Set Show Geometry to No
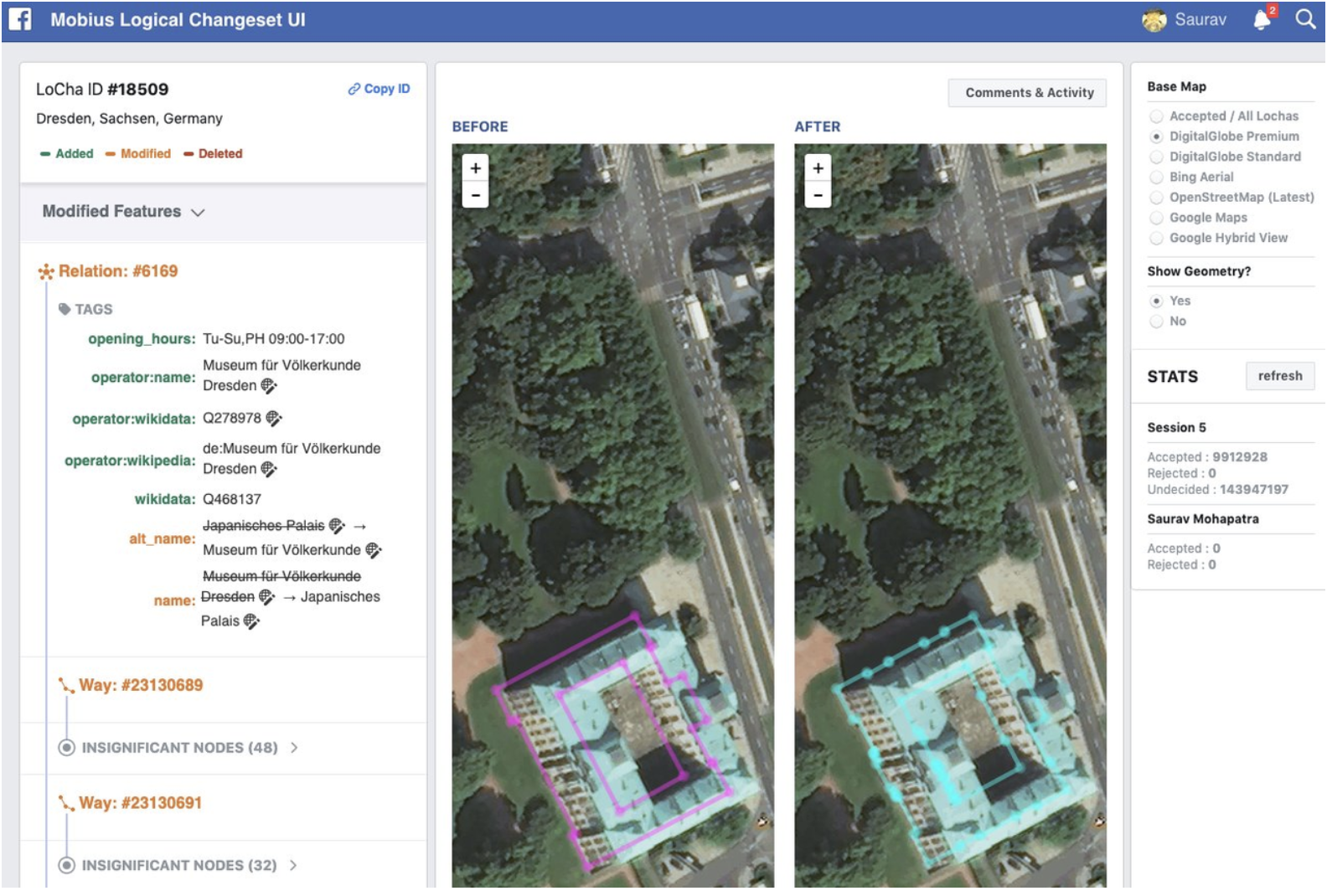The image size is (1327, 896). click(1157, 322)
